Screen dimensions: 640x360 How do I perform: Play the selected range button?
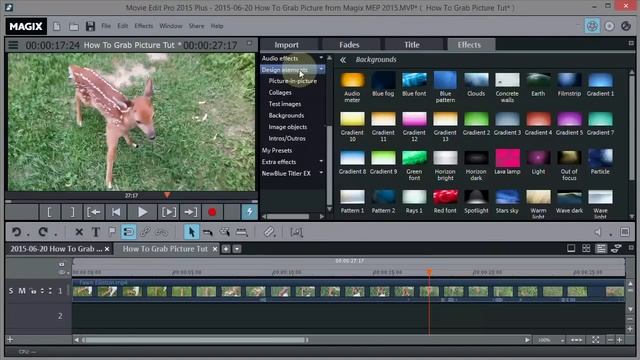point(169,212)
